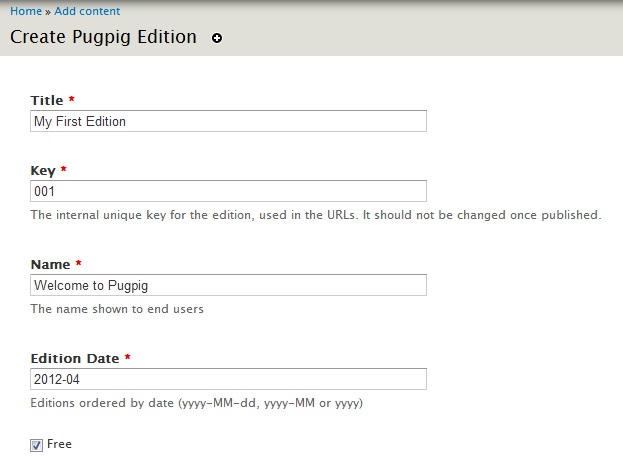Toggle the Free checkbox
623x466 pixels.
coord(36,445)
